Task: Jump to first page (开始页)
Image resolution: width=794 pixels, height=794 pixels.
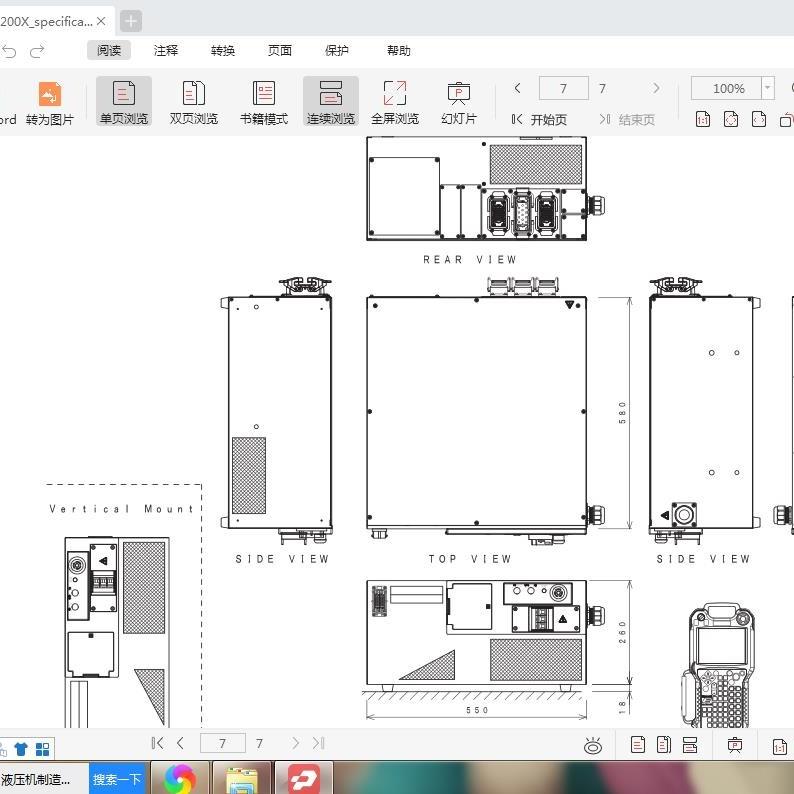Action: tap(539, 120)
